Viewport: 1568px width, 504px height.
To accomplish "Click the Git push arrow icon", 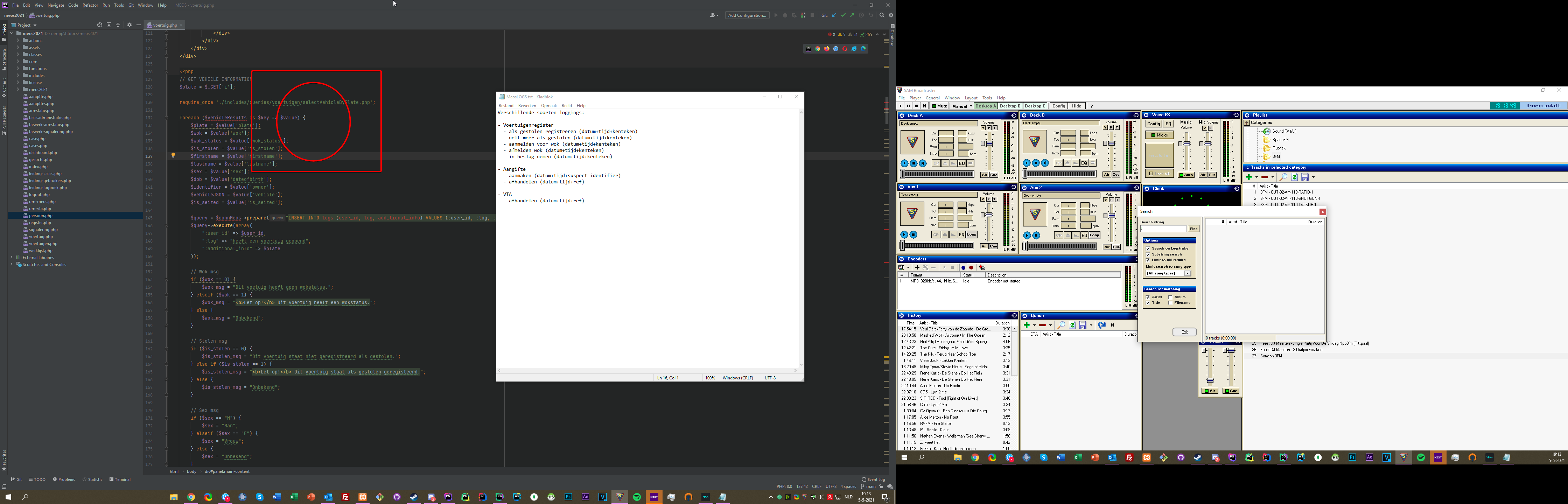I will [x=852, y=15].
